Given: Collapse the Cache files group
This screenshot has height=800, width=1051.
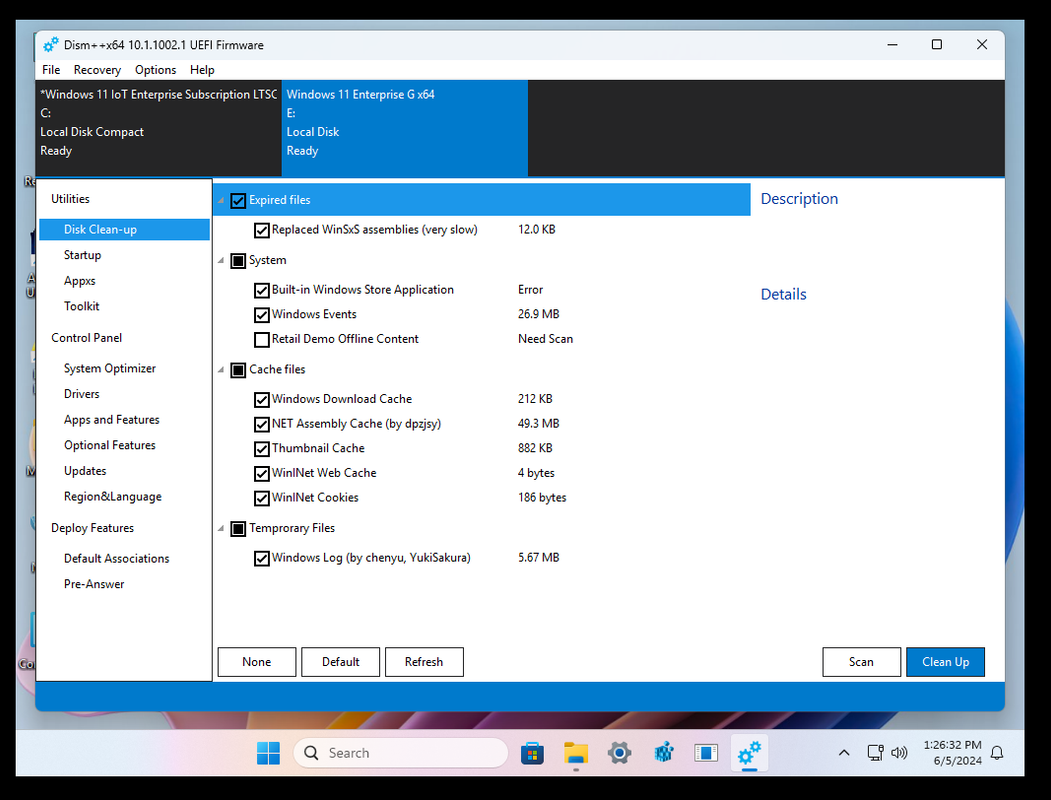Looking at the screenshot, I should (x=221, y=370).
